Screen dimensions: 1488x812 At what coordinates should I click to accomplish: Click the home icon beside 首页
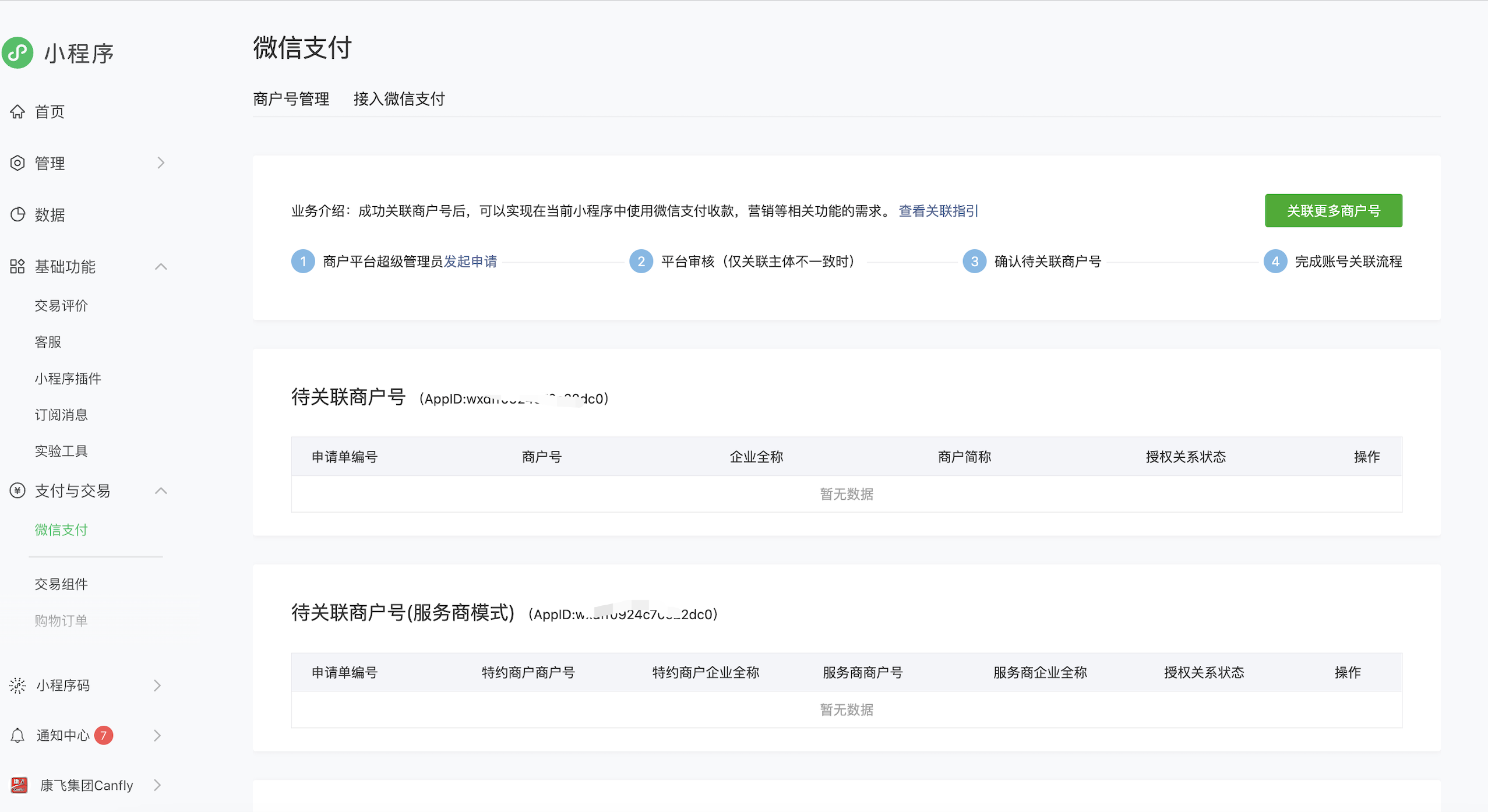[x=17, y=111]
